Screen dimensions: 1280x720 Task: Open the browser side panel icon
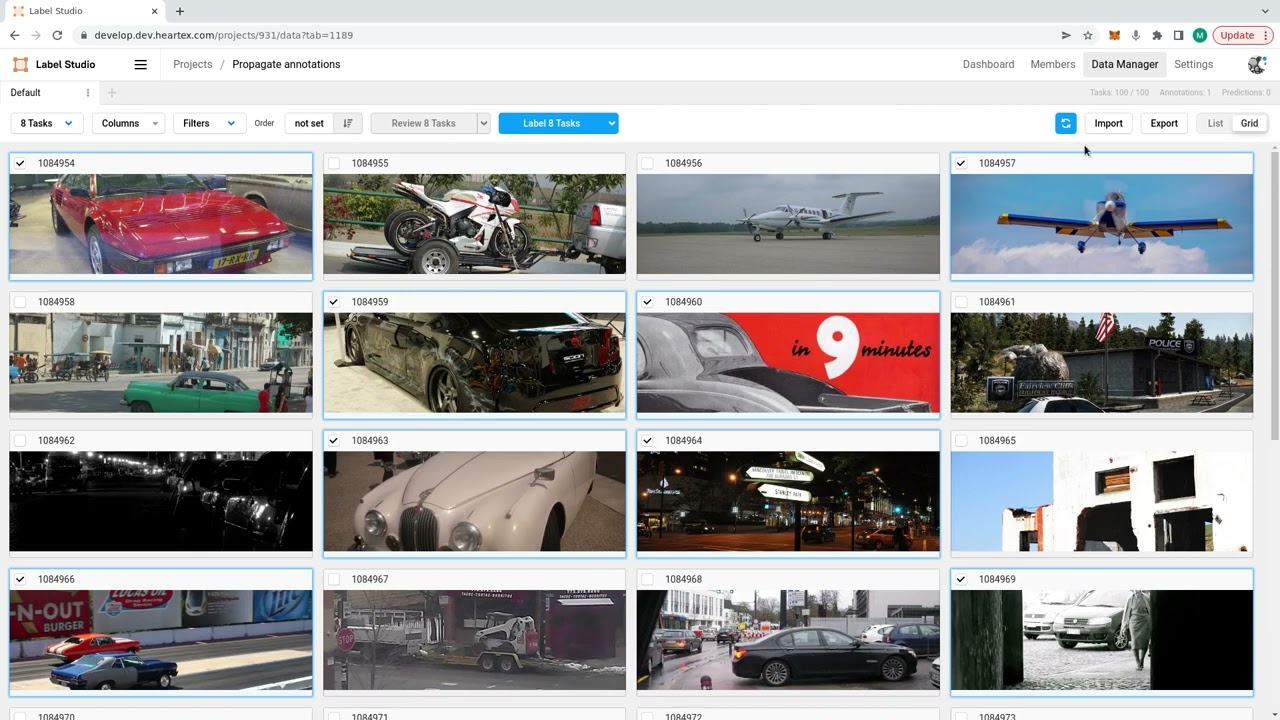pos(1178,35)
